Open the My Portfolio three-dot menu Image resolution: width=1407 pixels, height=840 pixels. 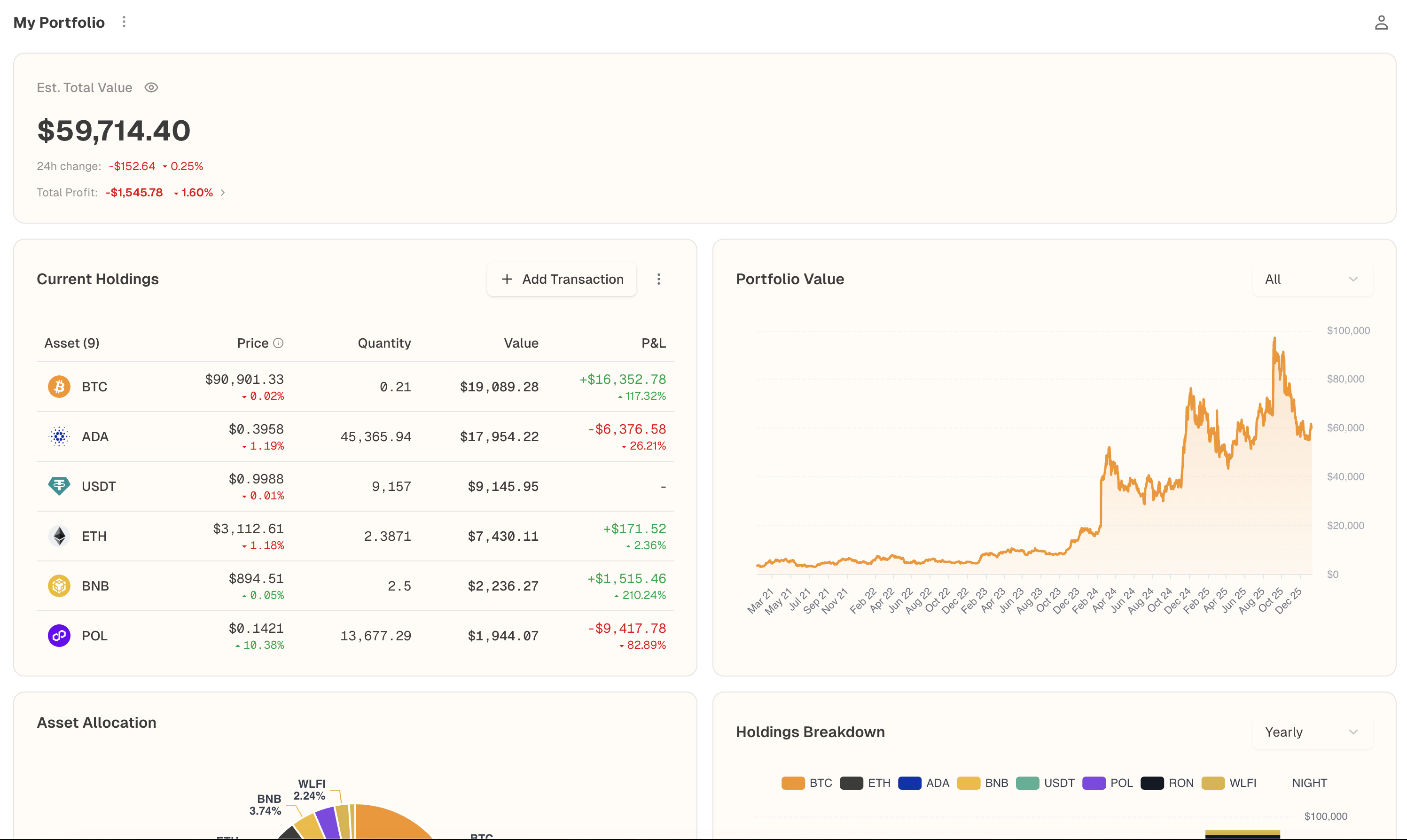click(x=124, y=22)
